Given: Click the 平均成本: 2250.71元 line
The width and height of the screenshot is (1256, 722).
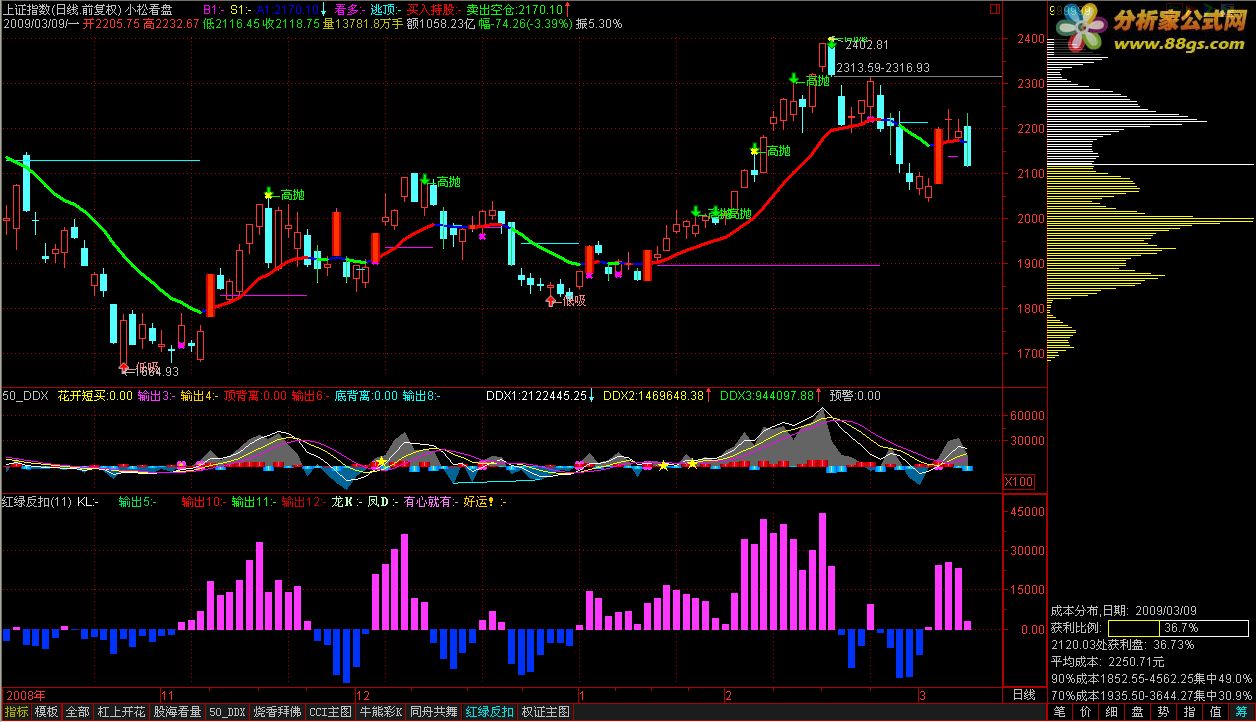Looking at the screenshot, I should pos(1108,662).
